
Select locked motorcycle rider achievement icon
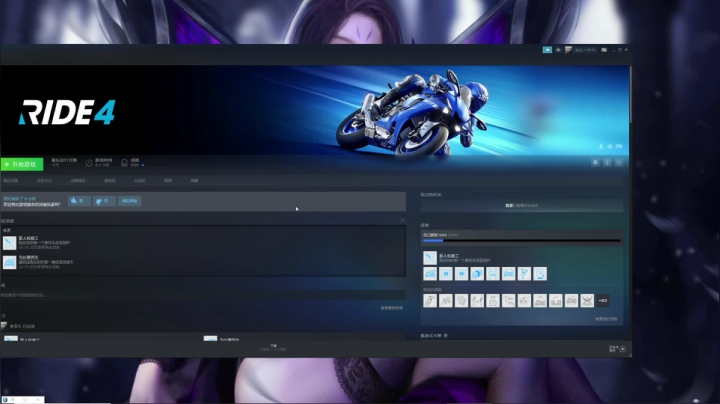[x=430, y=301]
